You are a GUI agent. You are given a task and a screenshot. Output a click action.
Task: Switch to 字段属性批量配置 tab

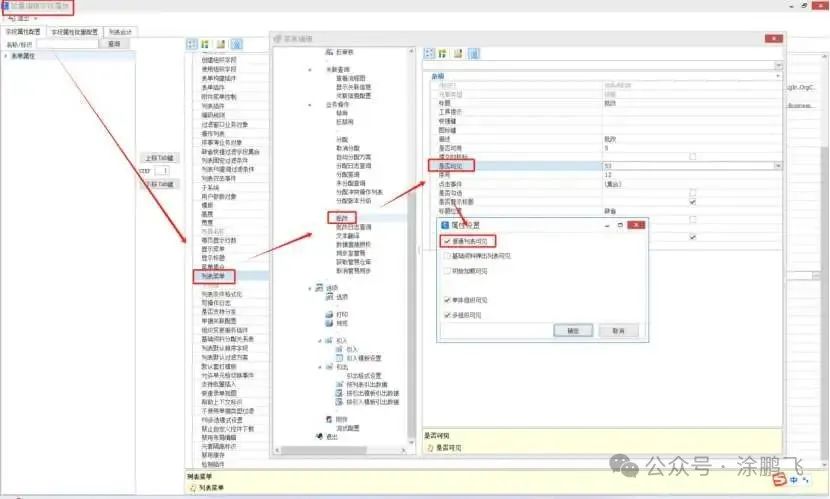(75, 32)
